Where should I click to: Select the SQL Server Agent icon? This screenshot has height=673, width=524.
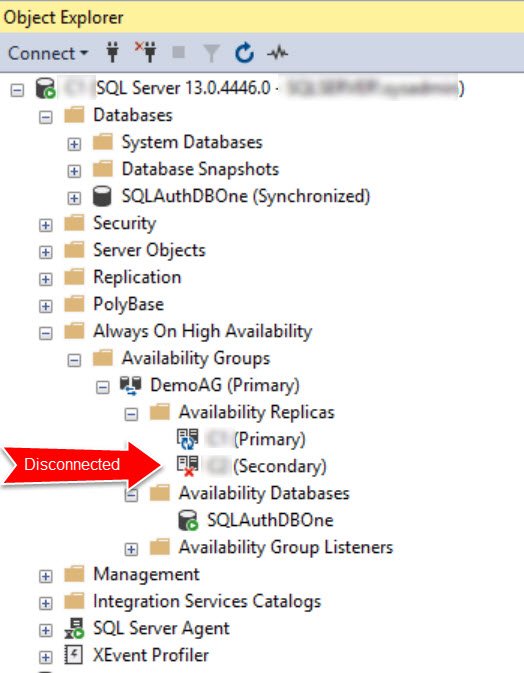[75, 628]
